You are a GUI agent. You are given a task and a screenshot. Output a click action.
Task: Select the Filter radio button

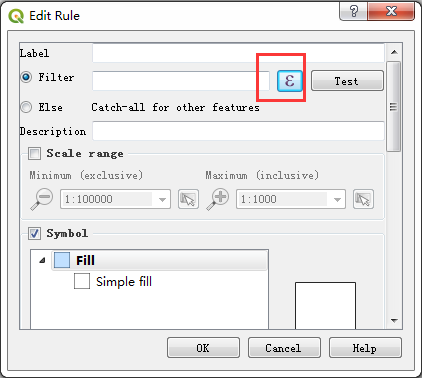pyautogui.click(x=26, y=77)
